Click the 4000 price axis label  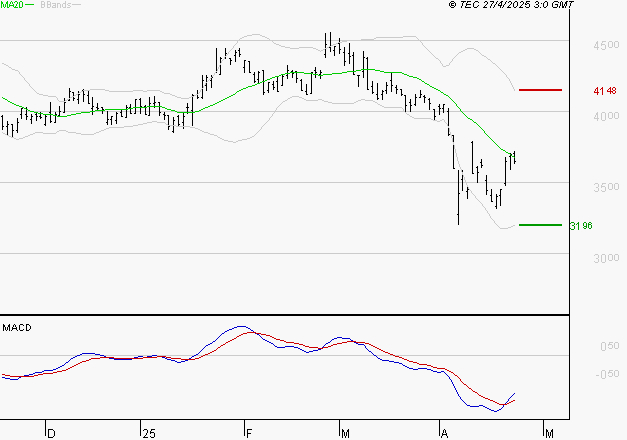point(606,116)
